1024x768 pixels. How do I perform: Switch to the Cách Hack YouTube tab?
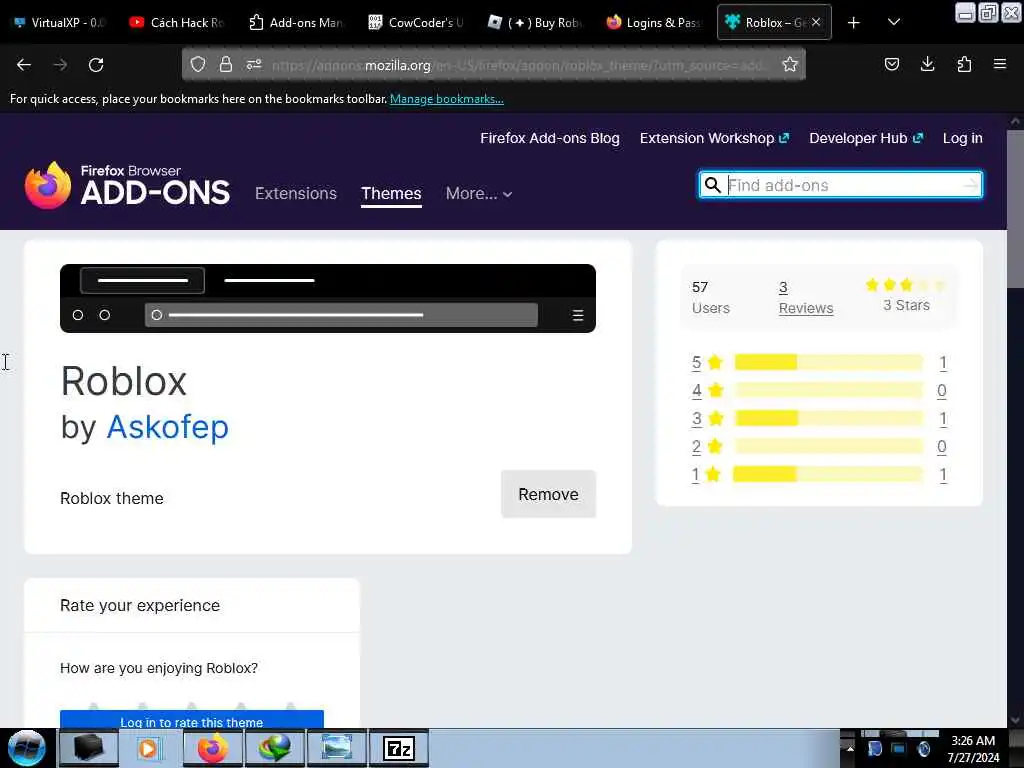point(177,23)
